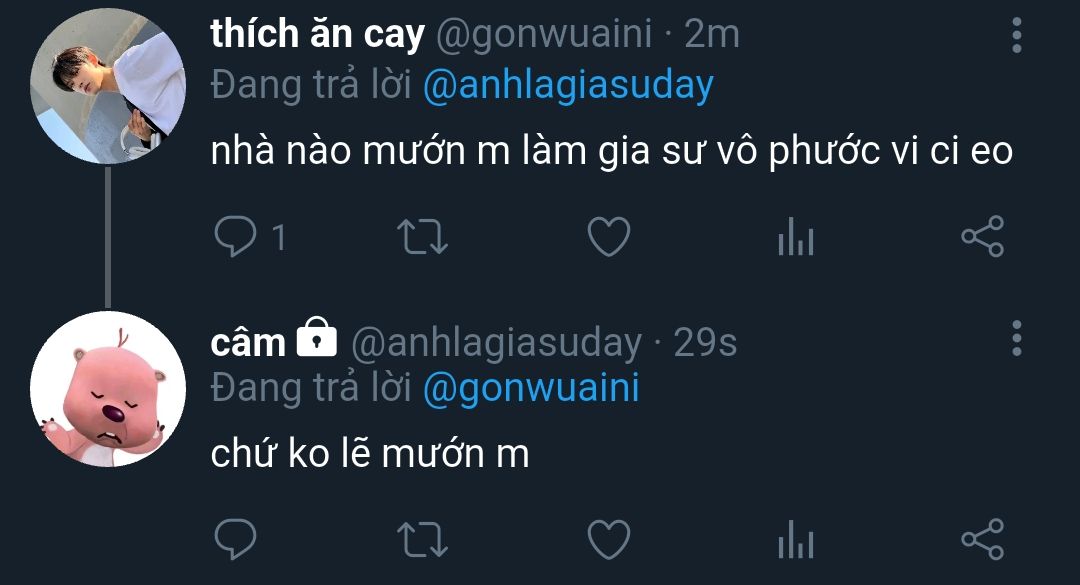This screenshot has width=1080, height=585.
Task: View analytics for thích ăn cay's tweet
Action: [x=796, y=238]
